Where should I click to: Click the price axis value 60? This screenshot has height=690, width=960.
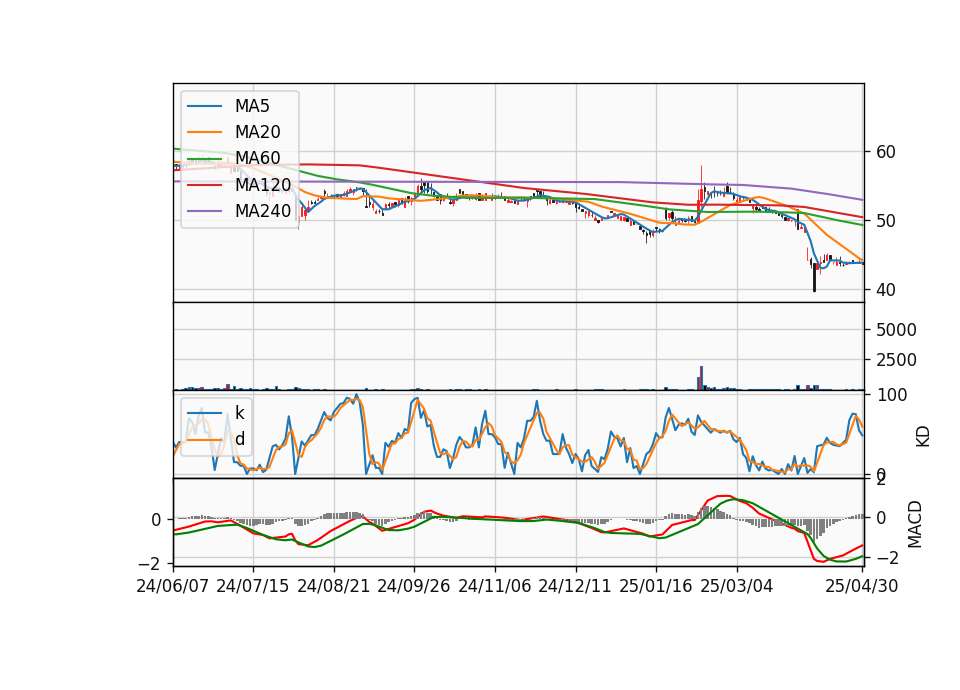click(886, 152)
